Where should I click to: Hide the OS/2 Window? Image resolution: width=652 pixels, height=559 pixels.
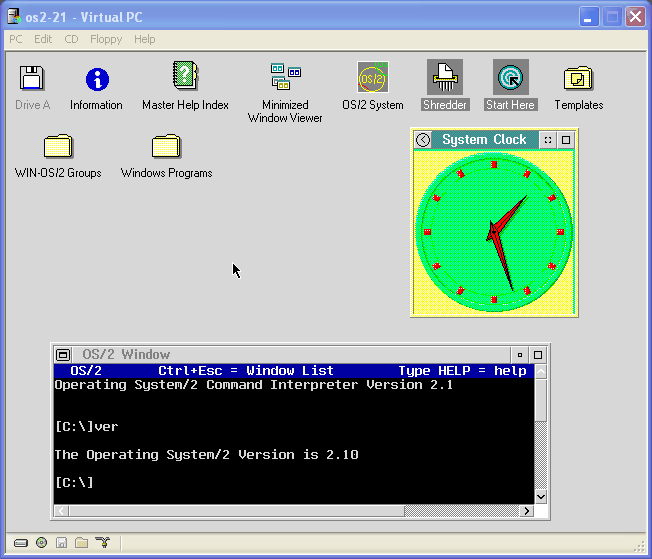(519, 355)
